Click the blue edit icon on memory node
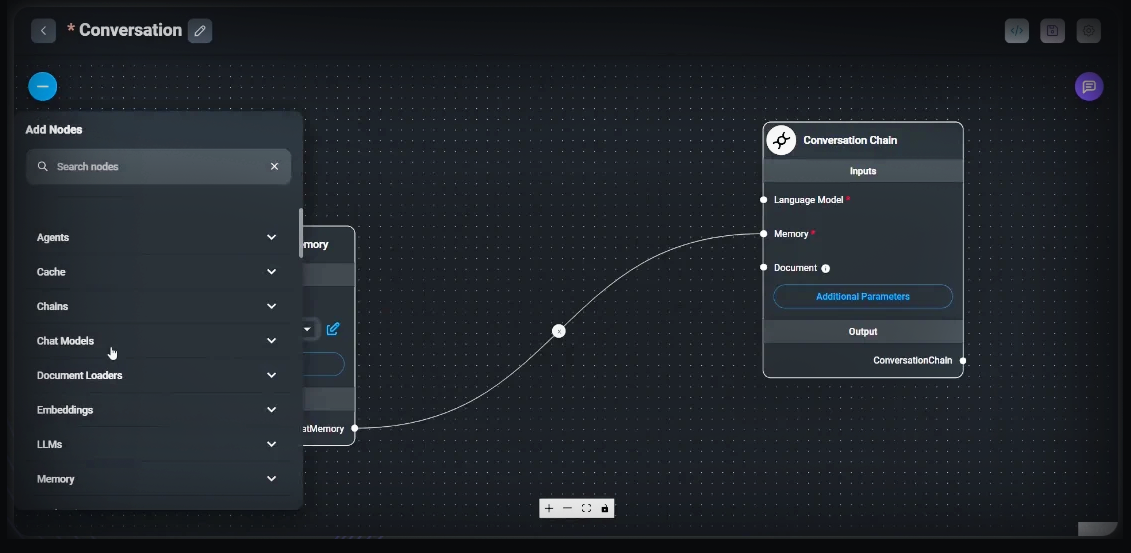1131x553 pixels. click(333, 329)
